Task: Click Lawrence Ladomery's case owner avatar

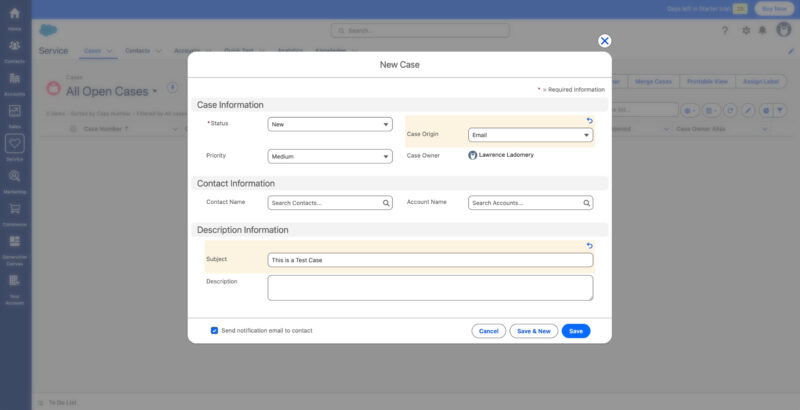Action: tap(472, 155)
